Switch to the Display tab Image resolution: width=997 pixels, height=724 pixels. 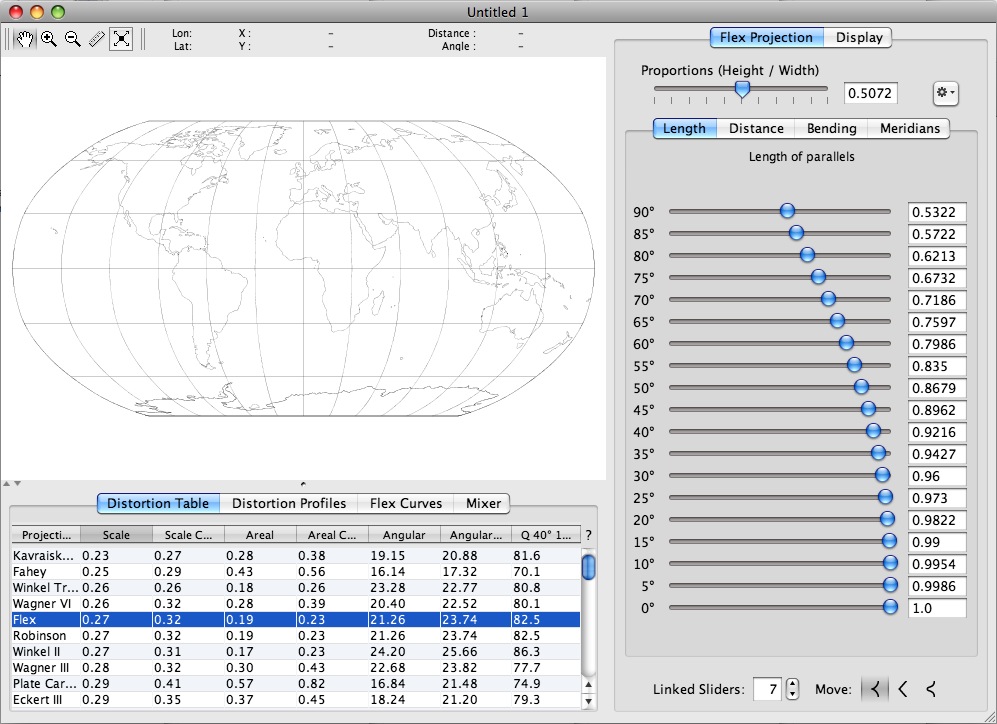click(858, 38)
